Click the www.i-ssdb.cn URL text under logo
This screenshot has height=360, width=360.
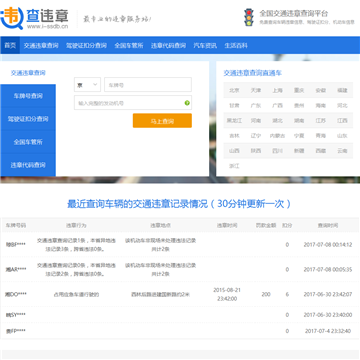tap(48, 27)
